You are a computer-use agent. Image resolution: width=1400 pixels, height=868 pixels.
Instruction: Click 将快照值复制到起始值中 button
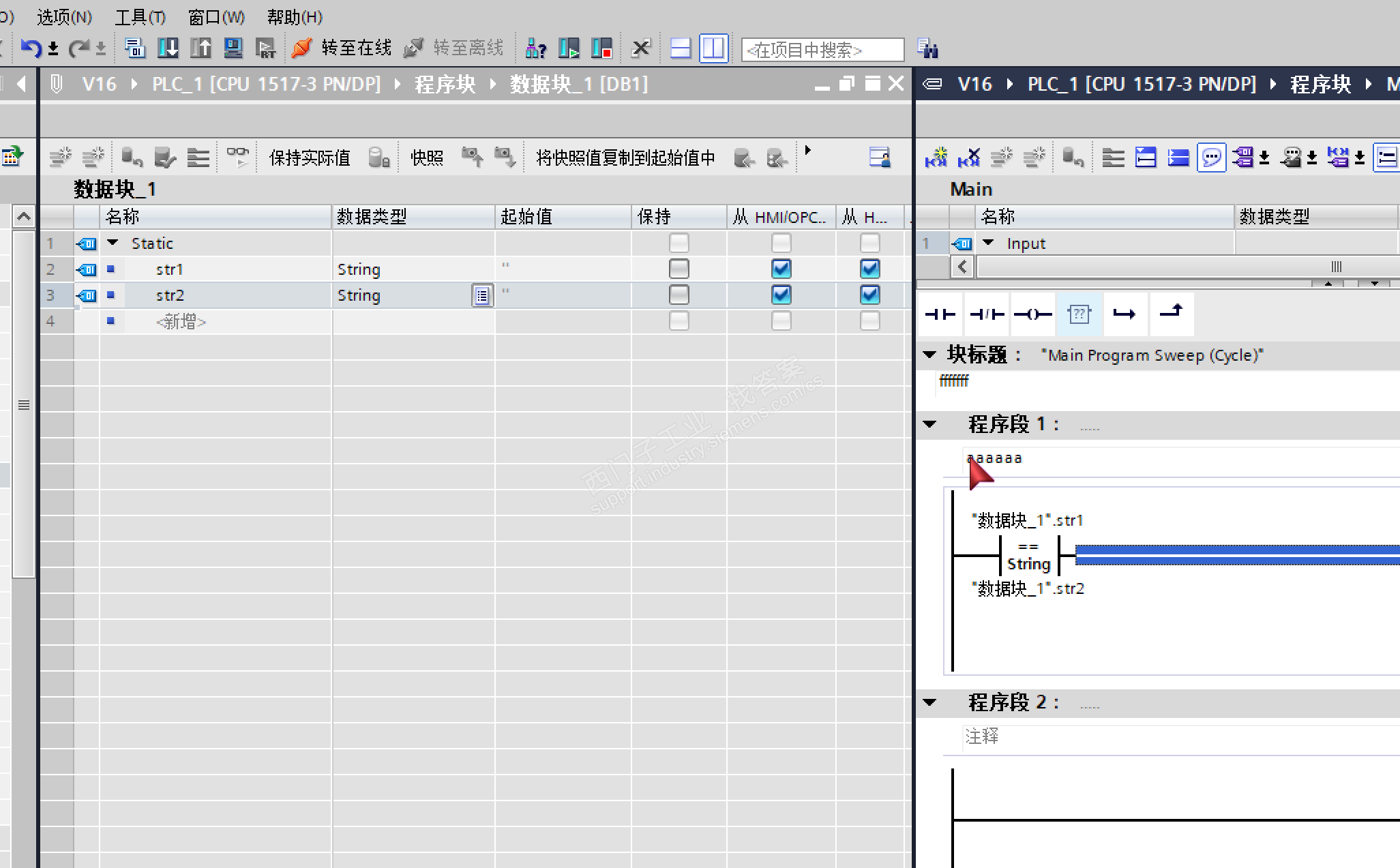(625, 158)
